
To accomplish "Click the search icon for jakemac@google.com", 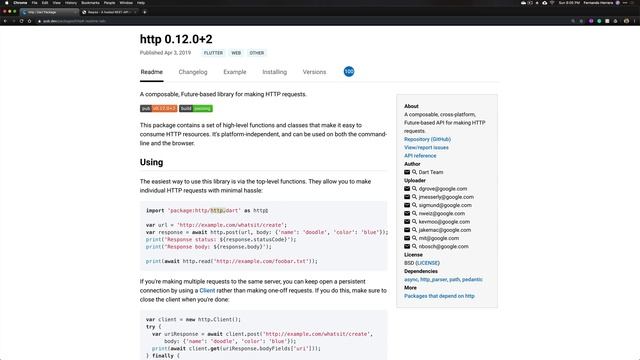I will click(414, 230).
